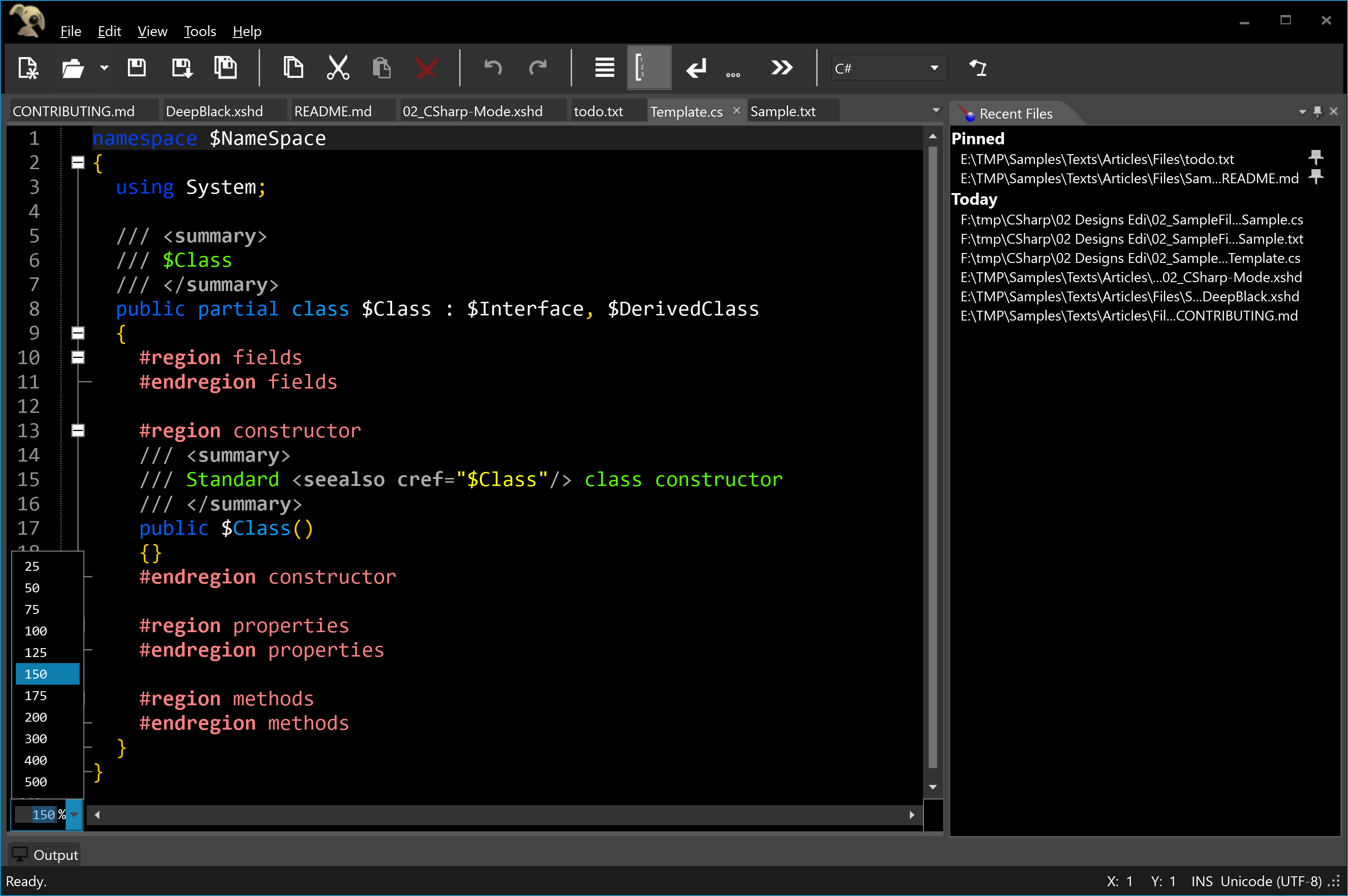Click the Save As icon
This screenshot has height=896, width=1348.
(x=182, y=68)
